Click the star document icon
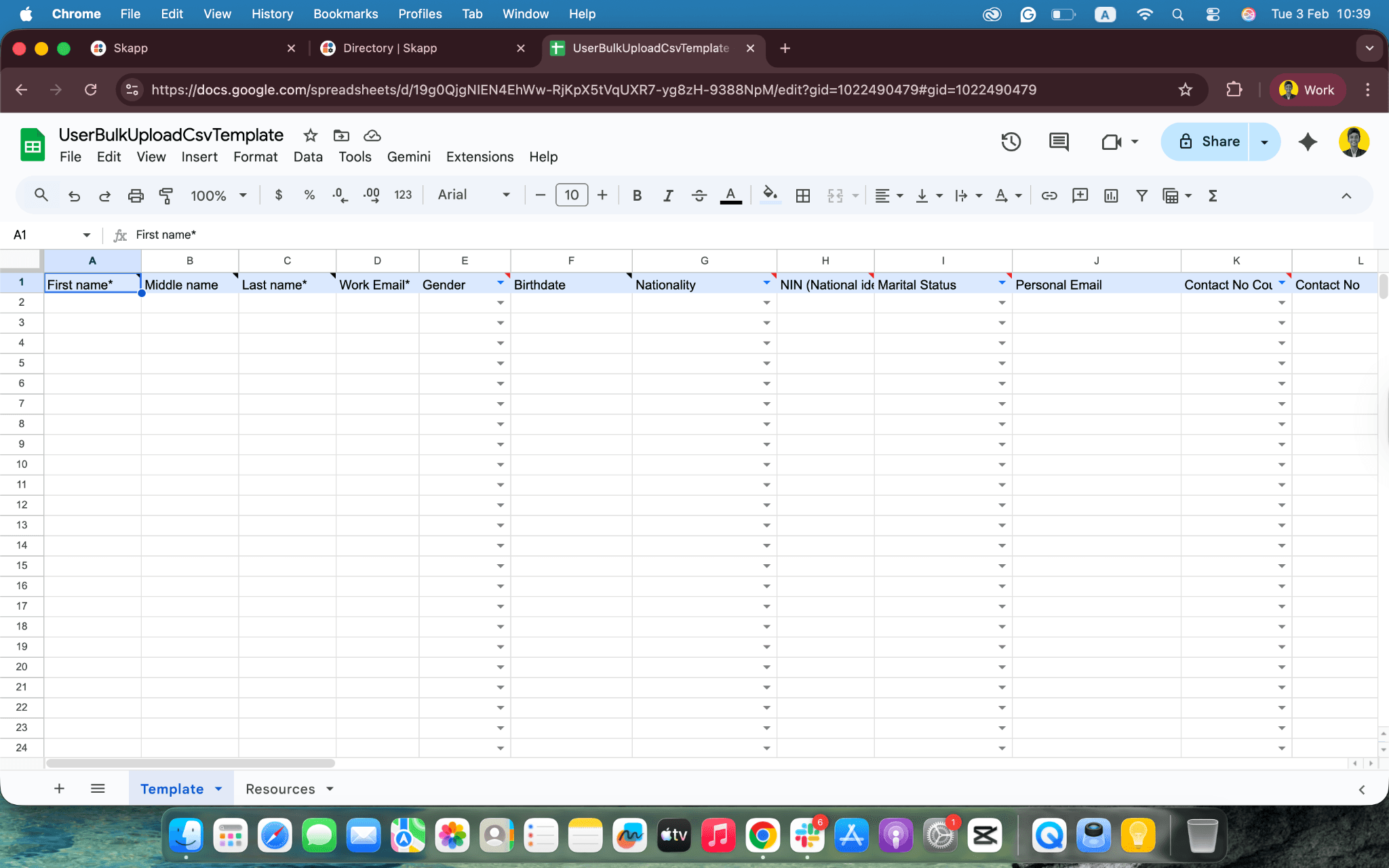Screen dimensions: 1389x868 tap(310, 135)
